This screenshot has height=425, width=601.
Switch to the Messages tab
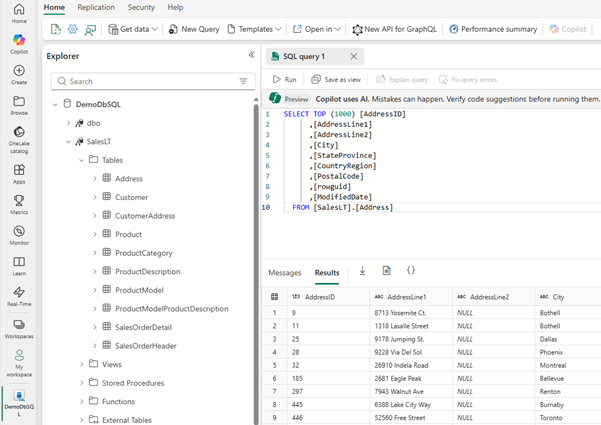coord(285,273)
